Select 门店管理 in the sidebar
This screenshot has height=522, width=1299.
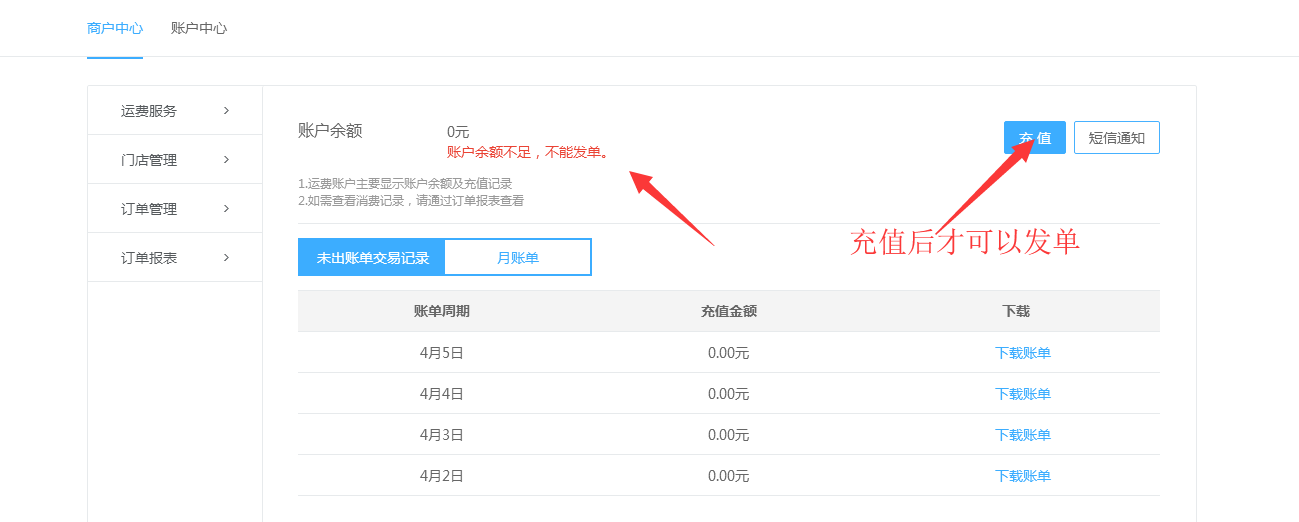[x=175, y=159]
